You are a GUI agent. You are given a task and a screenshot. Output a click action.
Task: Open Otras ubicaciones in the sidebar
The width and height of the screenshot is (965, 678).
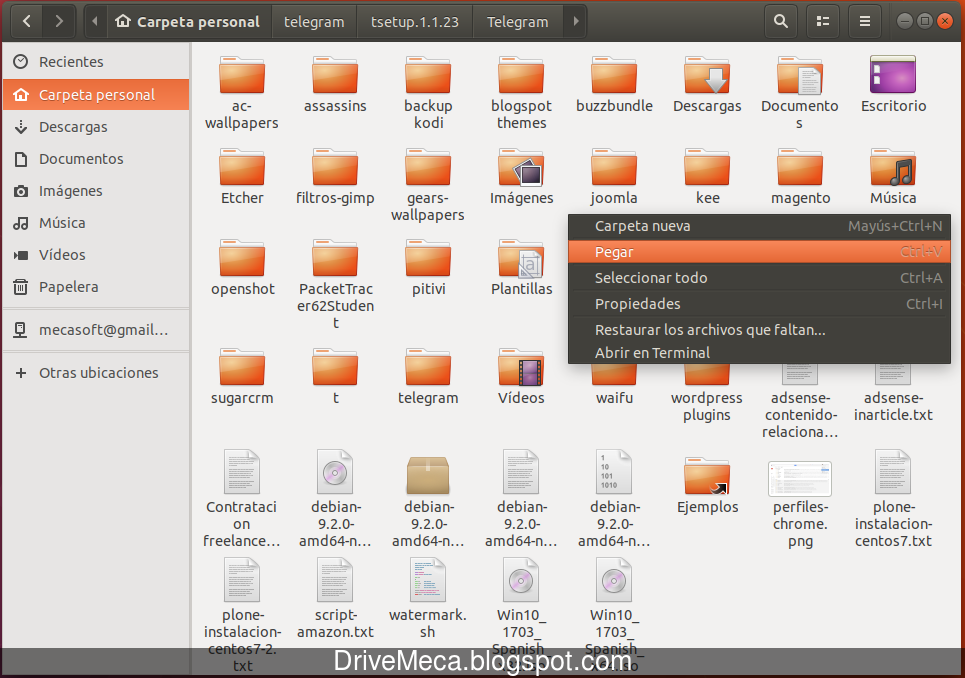point(96,373)
